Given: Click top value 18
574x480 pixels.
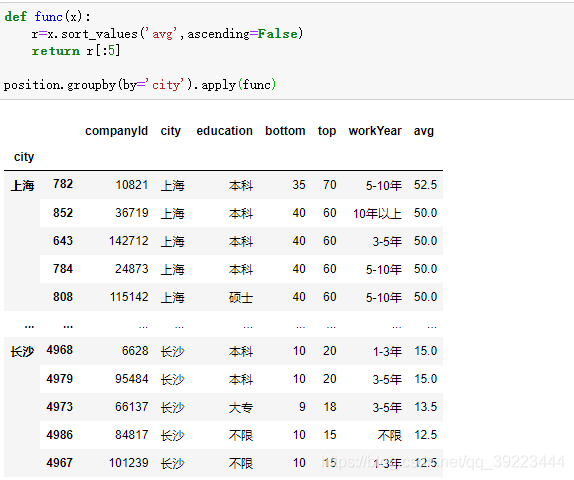Looking at the screenshot, I should point(330,407).
